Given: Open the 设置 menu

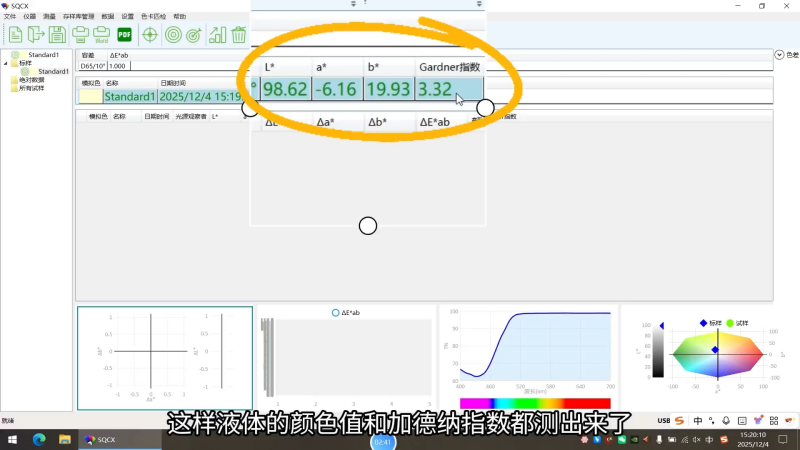Looking at the screenshot, I should pos(128,16).
